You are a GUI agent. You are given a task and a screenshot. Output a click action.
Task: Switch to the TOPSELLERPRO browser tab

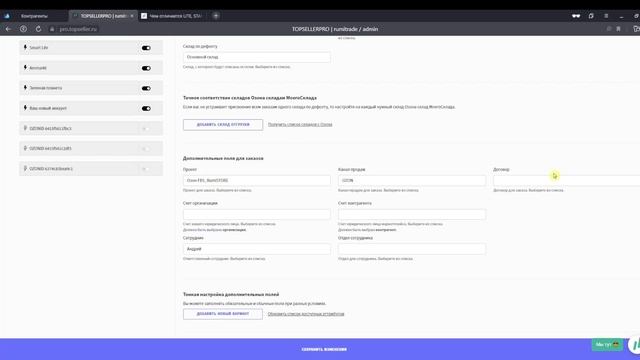103,16
